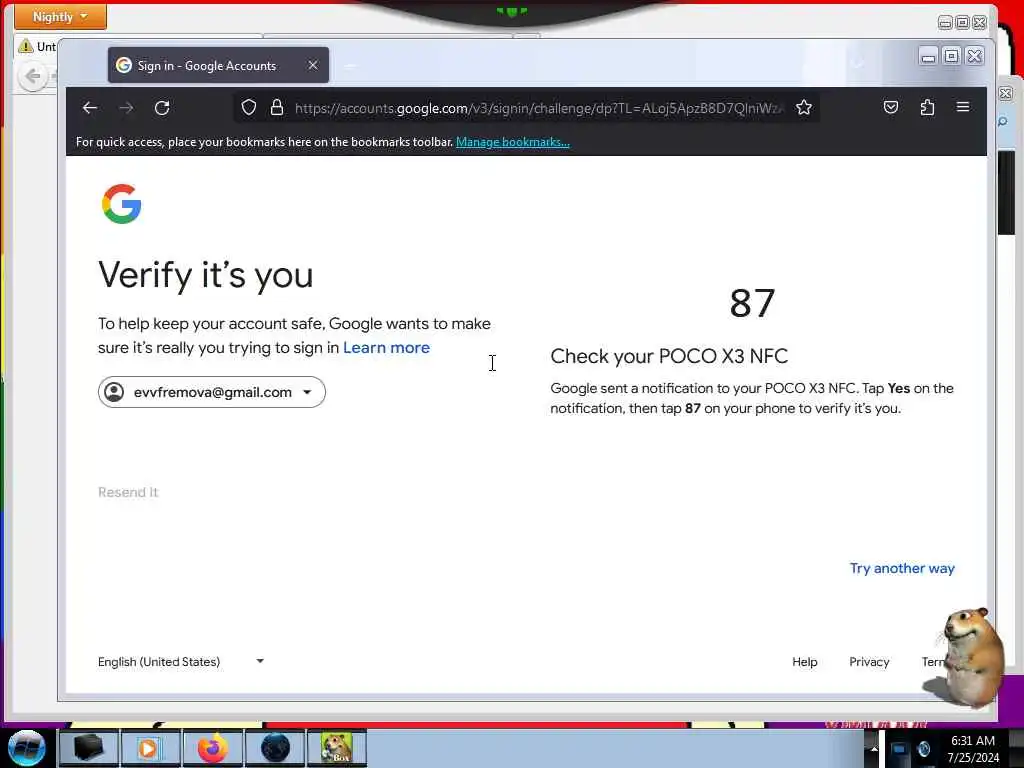Close the Sign in - Google Accounts tab
This screenshot has width=1024, height=768.
click(x=313, y=65)
